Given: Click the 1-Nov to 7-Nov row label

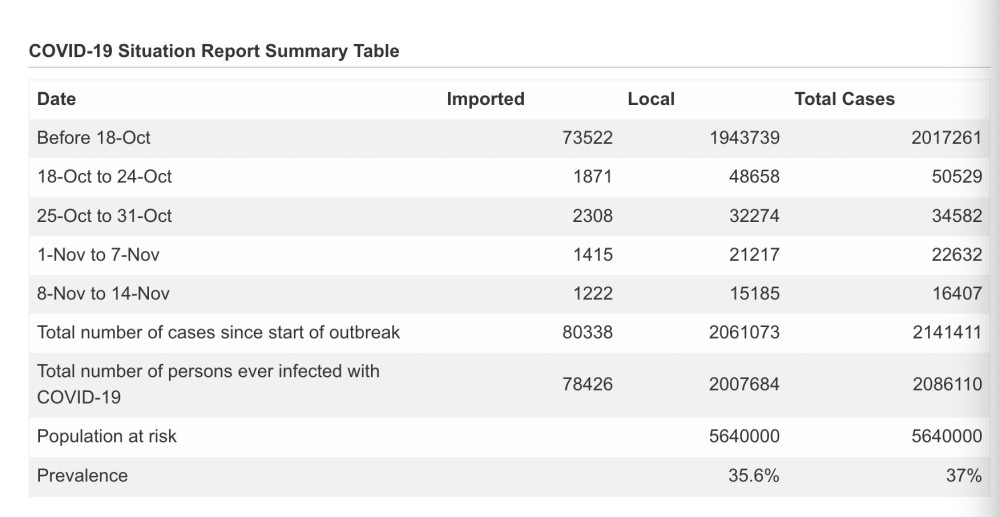Looking at the screenshot, I should point(98,254).
